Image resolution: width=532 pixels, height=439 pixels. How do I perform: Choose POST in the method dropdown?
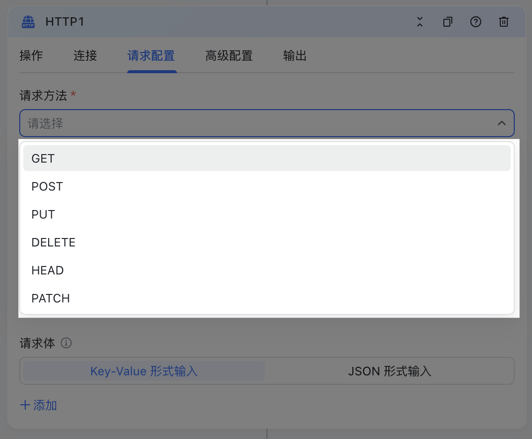(267, 186)
